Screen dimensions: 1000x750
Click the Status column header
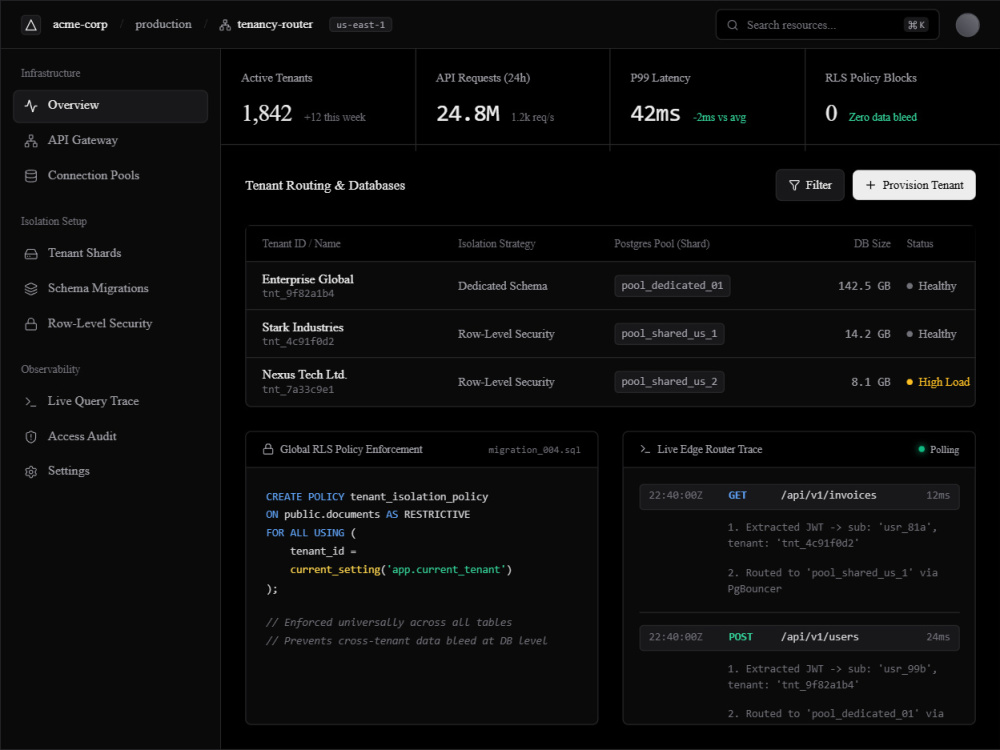920,244
